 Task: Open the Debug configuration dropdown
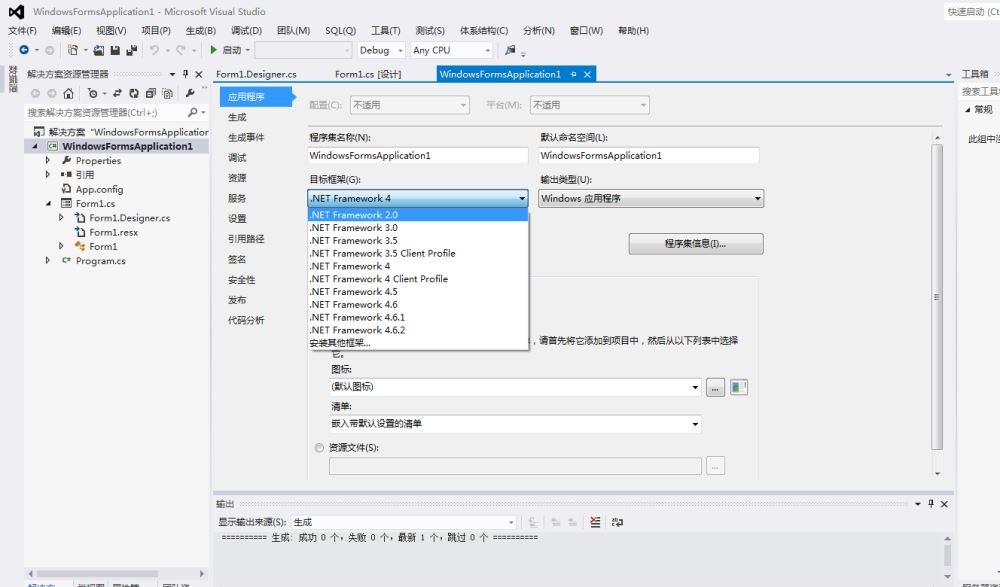coord(380,50)
